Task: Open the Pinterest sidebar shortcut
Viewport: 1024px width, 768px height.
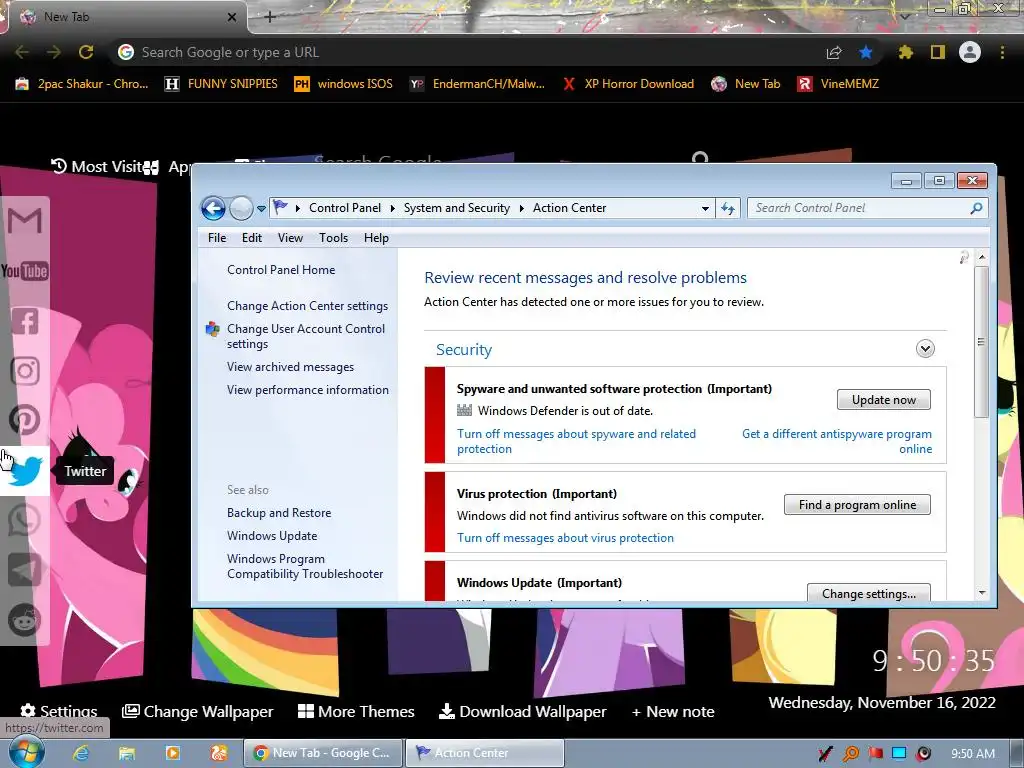Action: click(25, 420)
